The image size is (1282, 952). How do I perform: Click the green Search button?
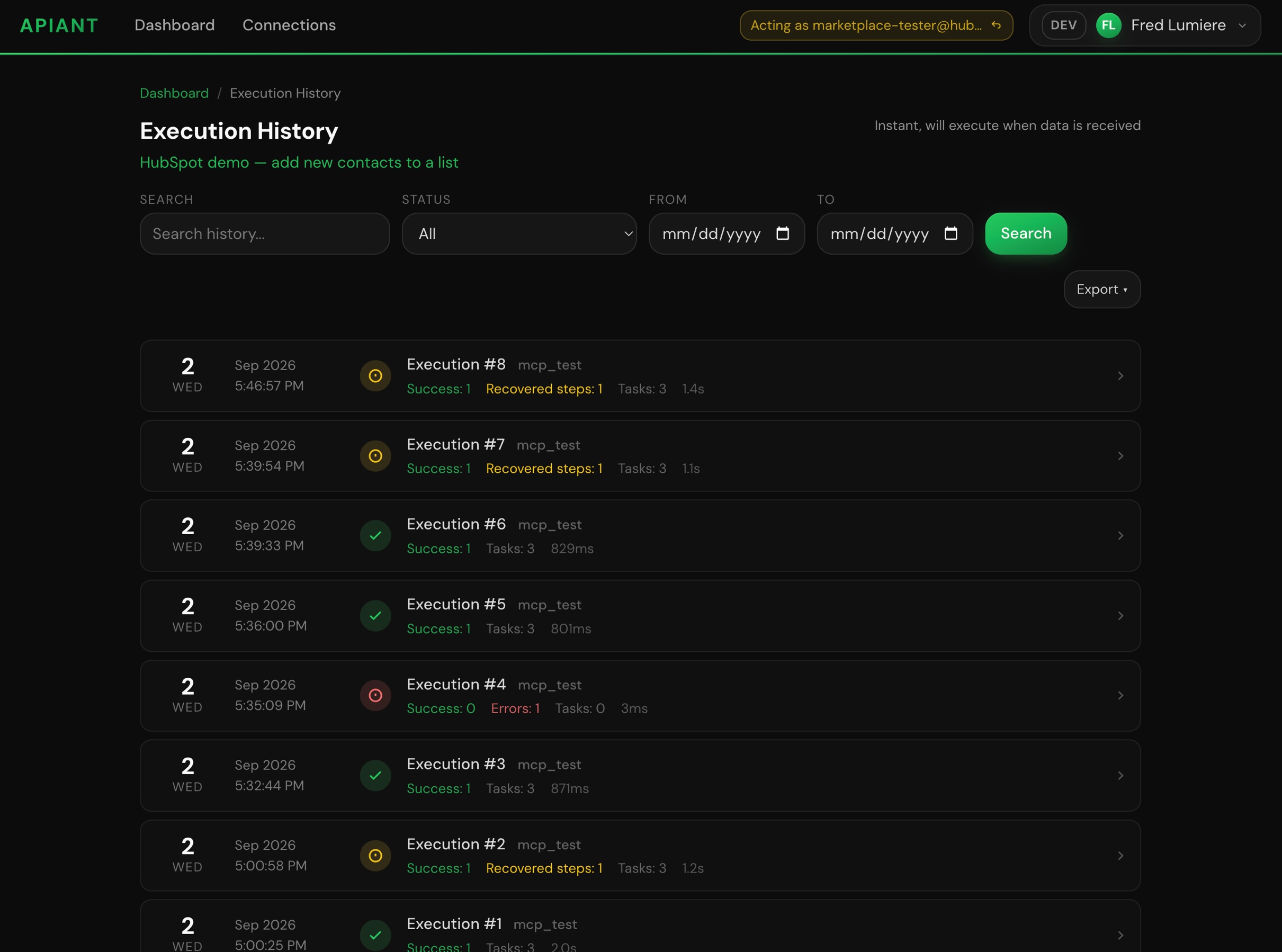pyautogui.click(x=1026, y=233)
